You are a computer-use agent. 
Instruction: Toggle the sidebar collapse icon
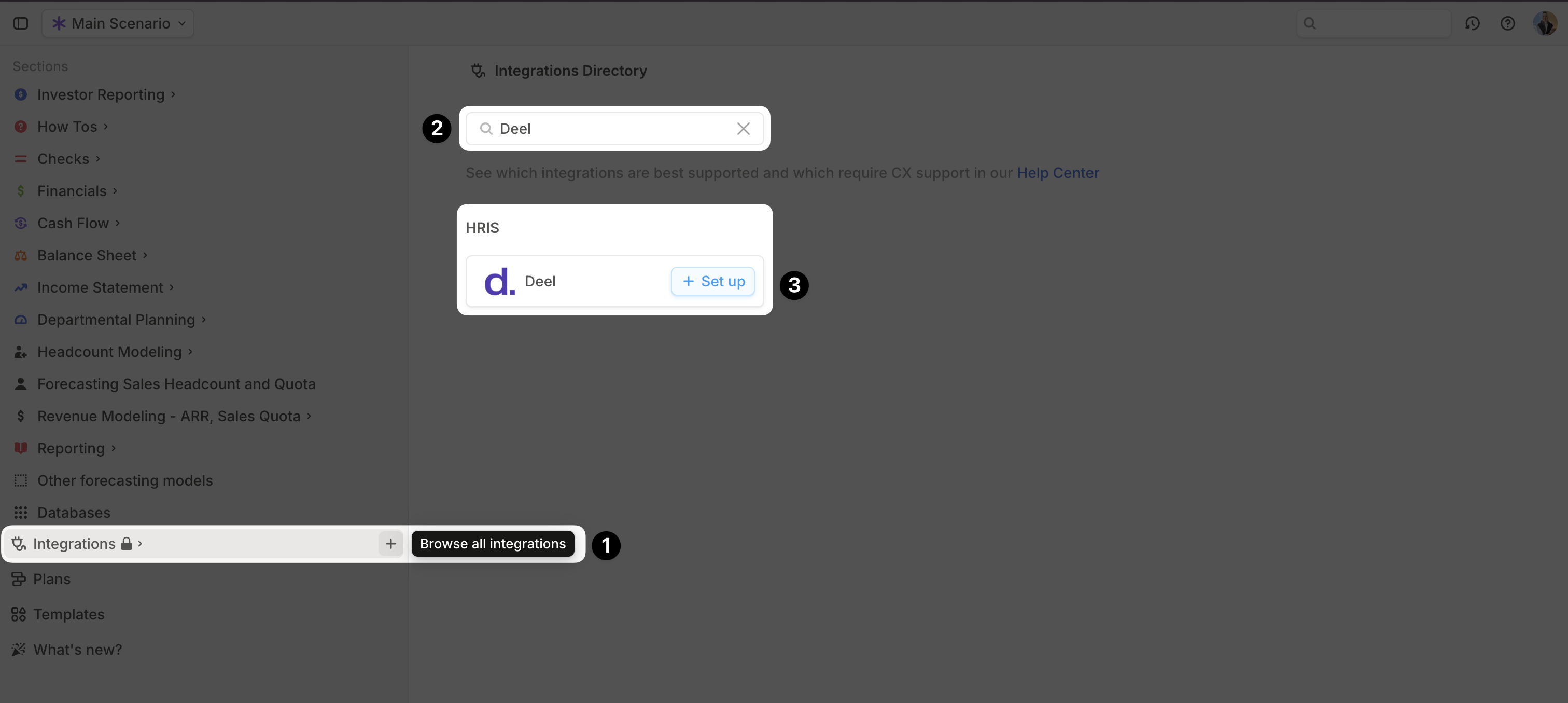pyautogui.click(x=21, y=23)
